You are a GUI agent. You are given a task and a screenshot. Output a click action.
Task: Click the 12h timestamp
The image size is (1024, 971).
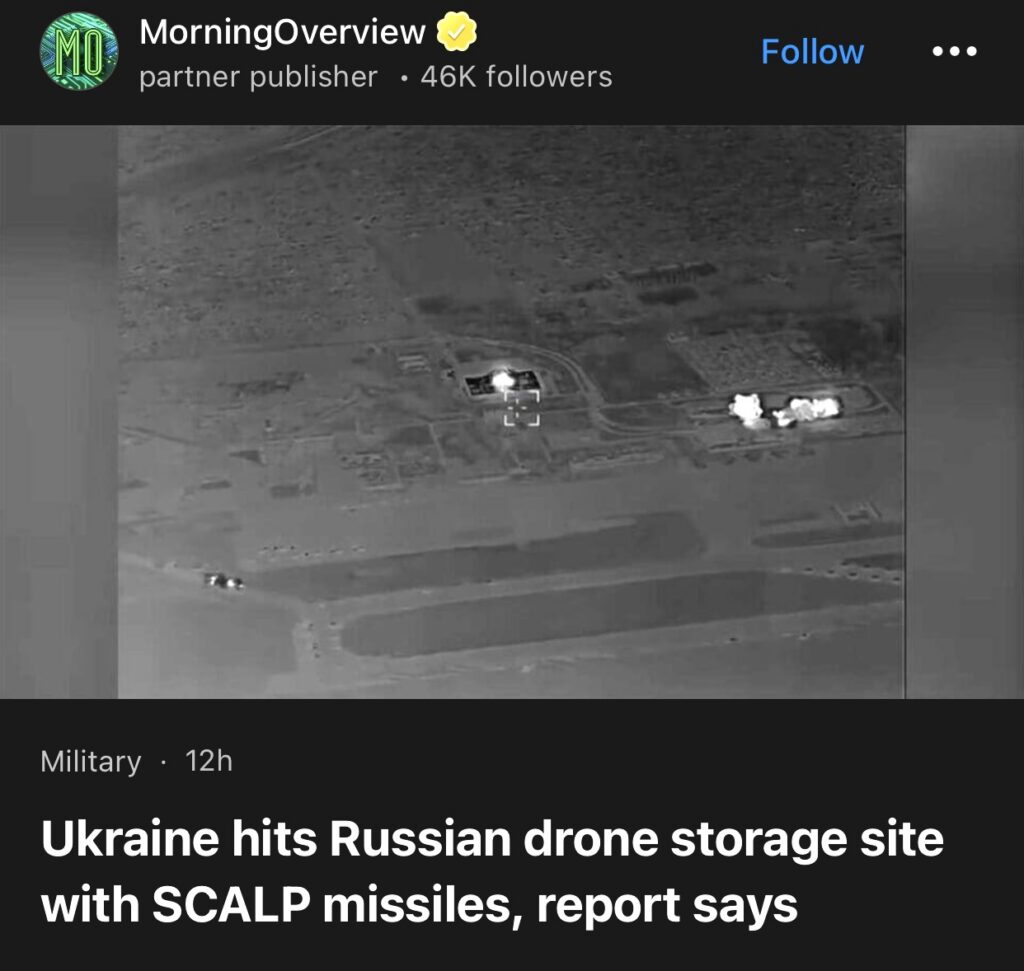coord(209,761)
